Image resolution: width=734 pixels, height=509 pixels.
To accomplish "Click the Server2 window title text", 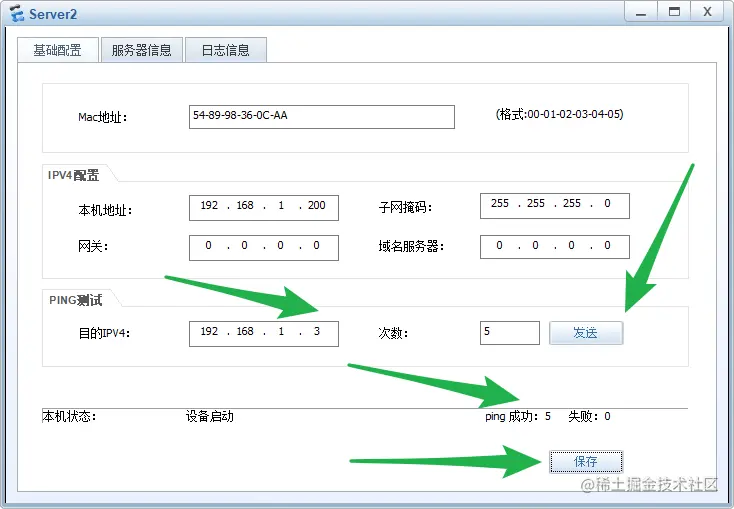I will pos(53,14).
